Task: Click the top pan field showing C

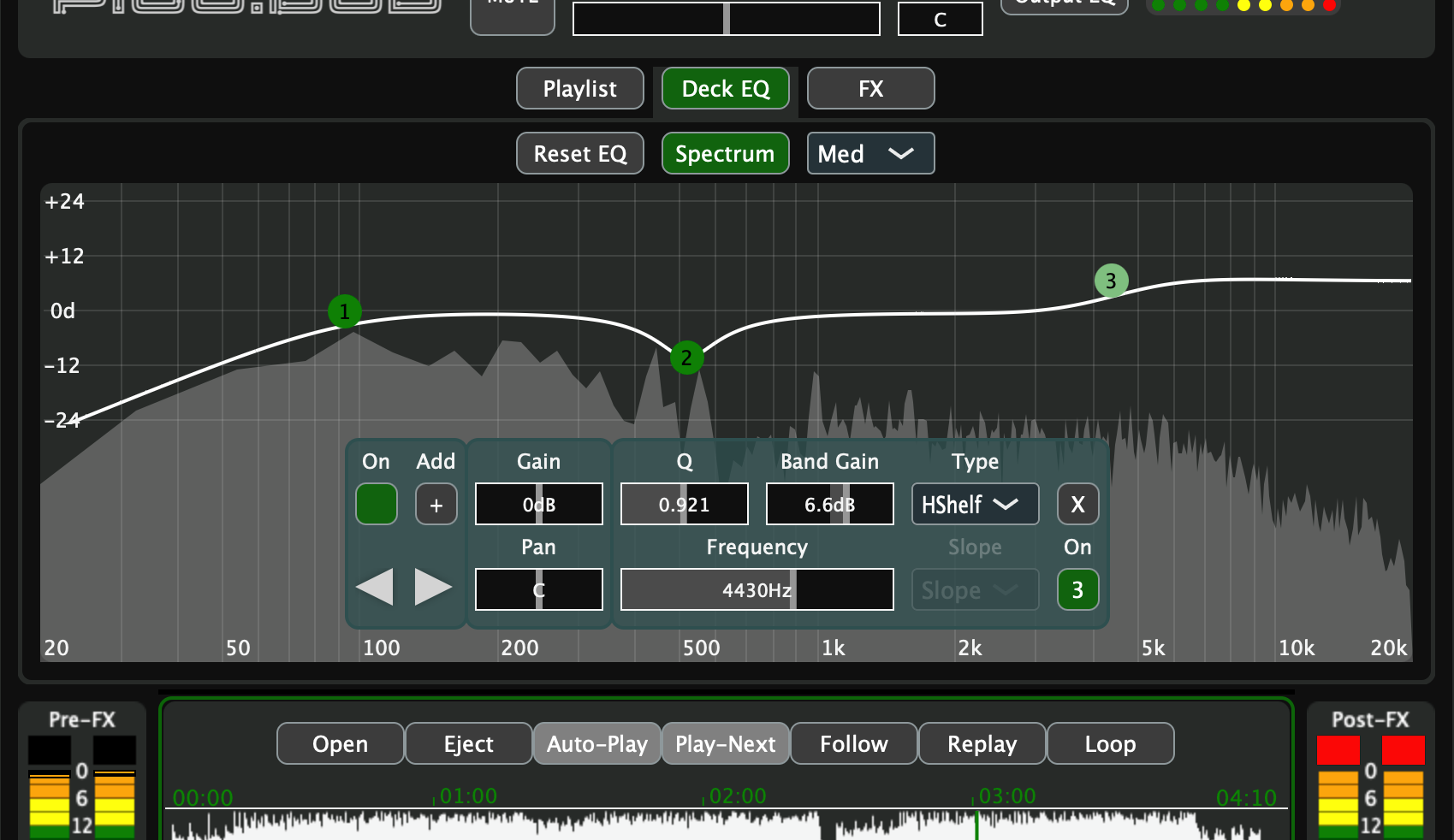Action: coord(941,19)
